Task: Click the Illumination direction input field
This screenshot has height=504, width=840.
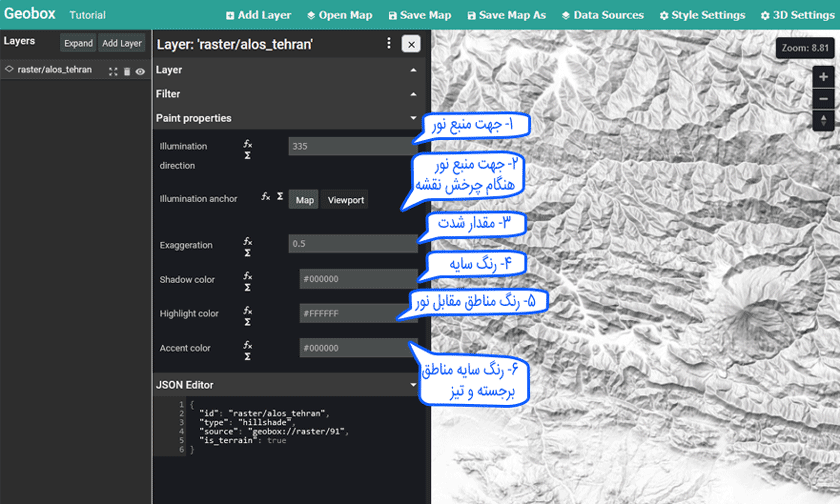Action: click(351, 146)
